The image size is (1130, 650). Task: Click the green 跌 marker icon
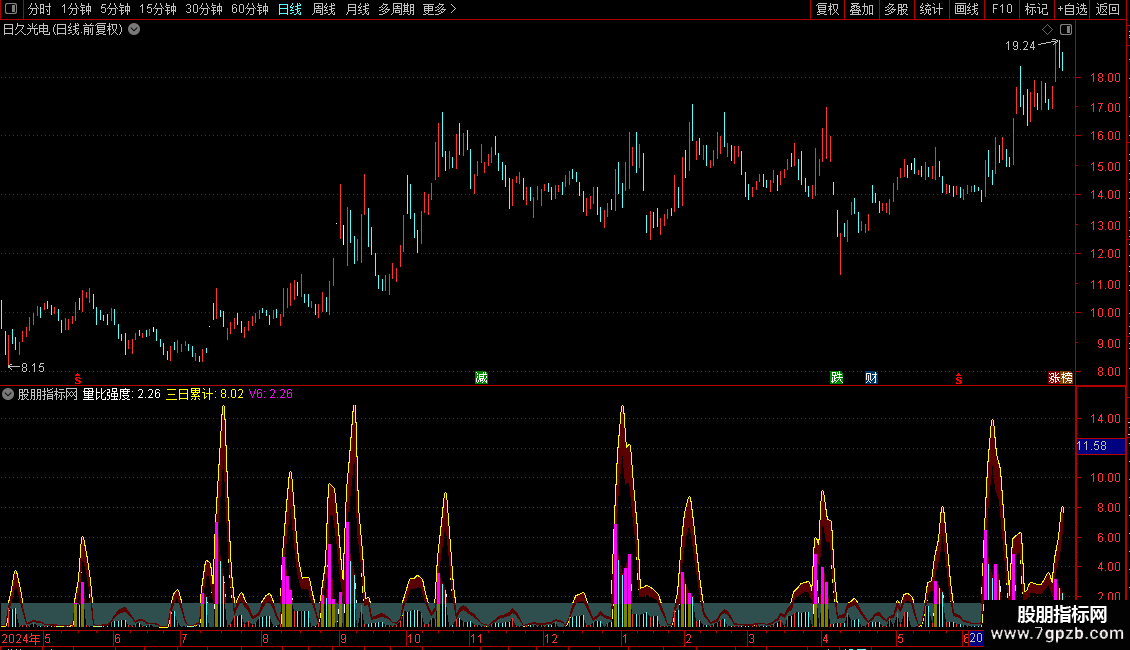click(837, 378)
